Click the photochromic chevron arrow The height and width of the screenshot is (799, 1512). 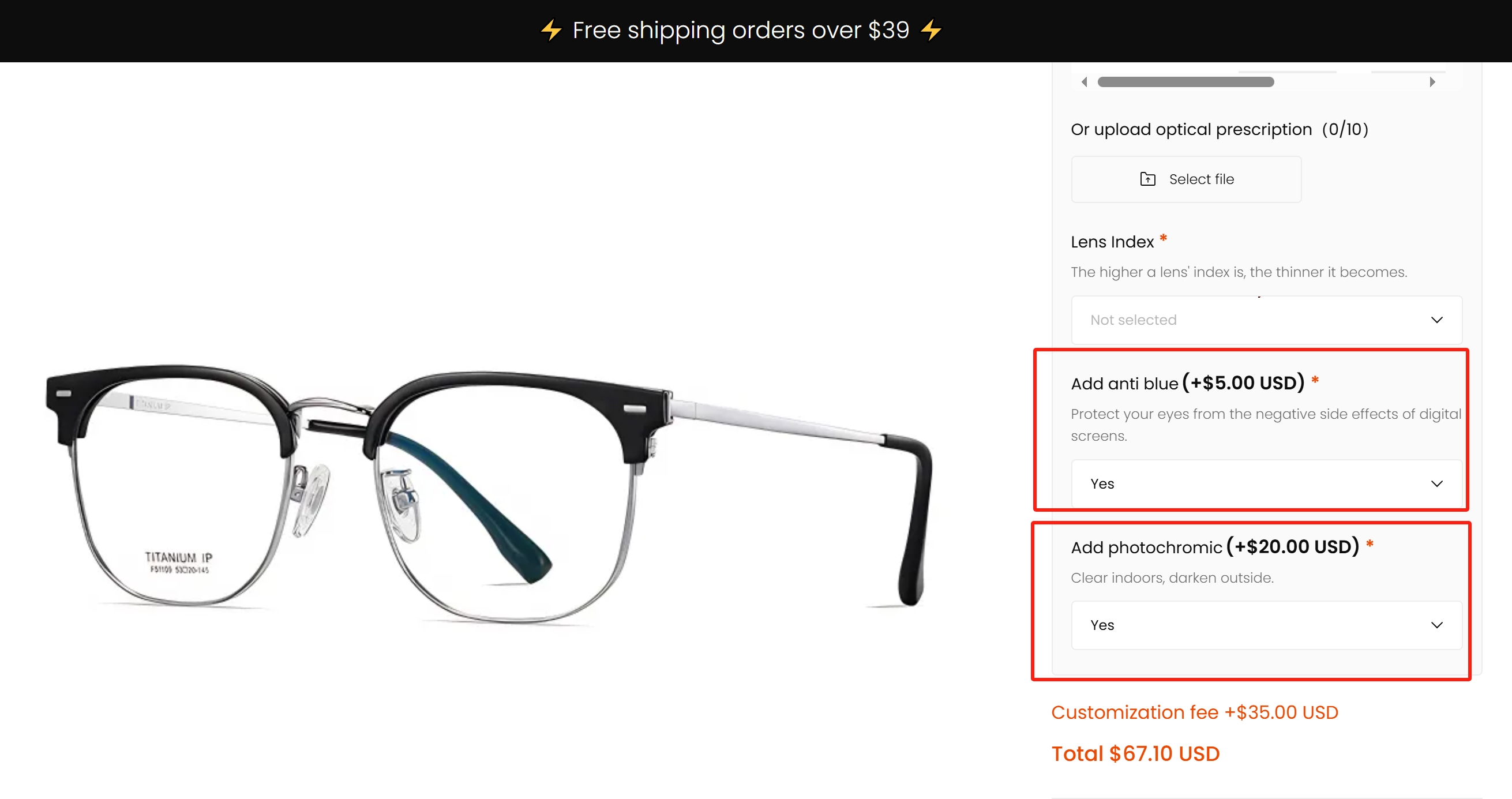(x=1436, y=625)
